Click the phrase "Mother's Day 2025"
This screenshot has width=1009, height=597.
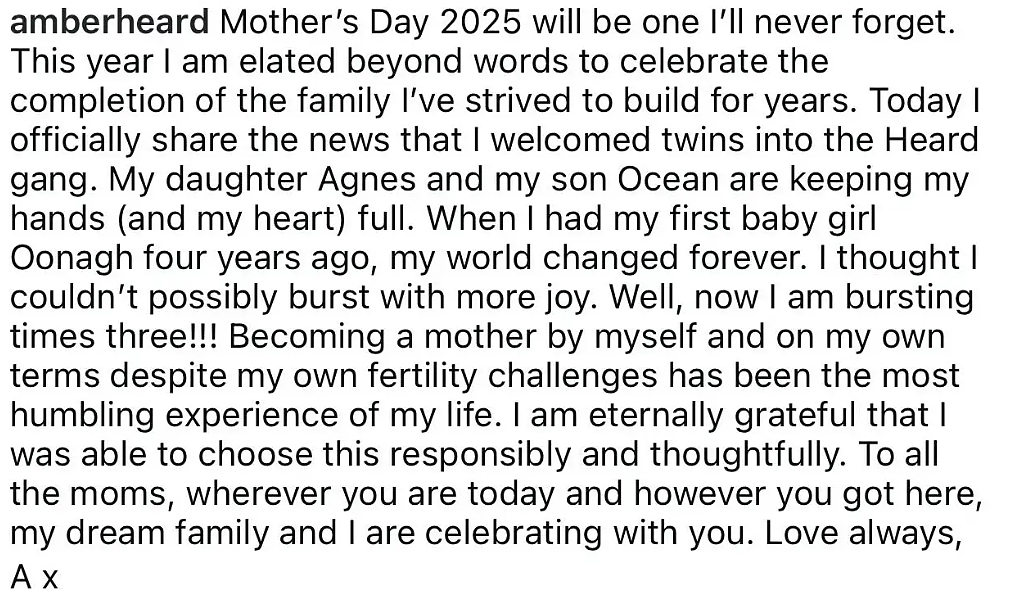click(x=370, y=23)
